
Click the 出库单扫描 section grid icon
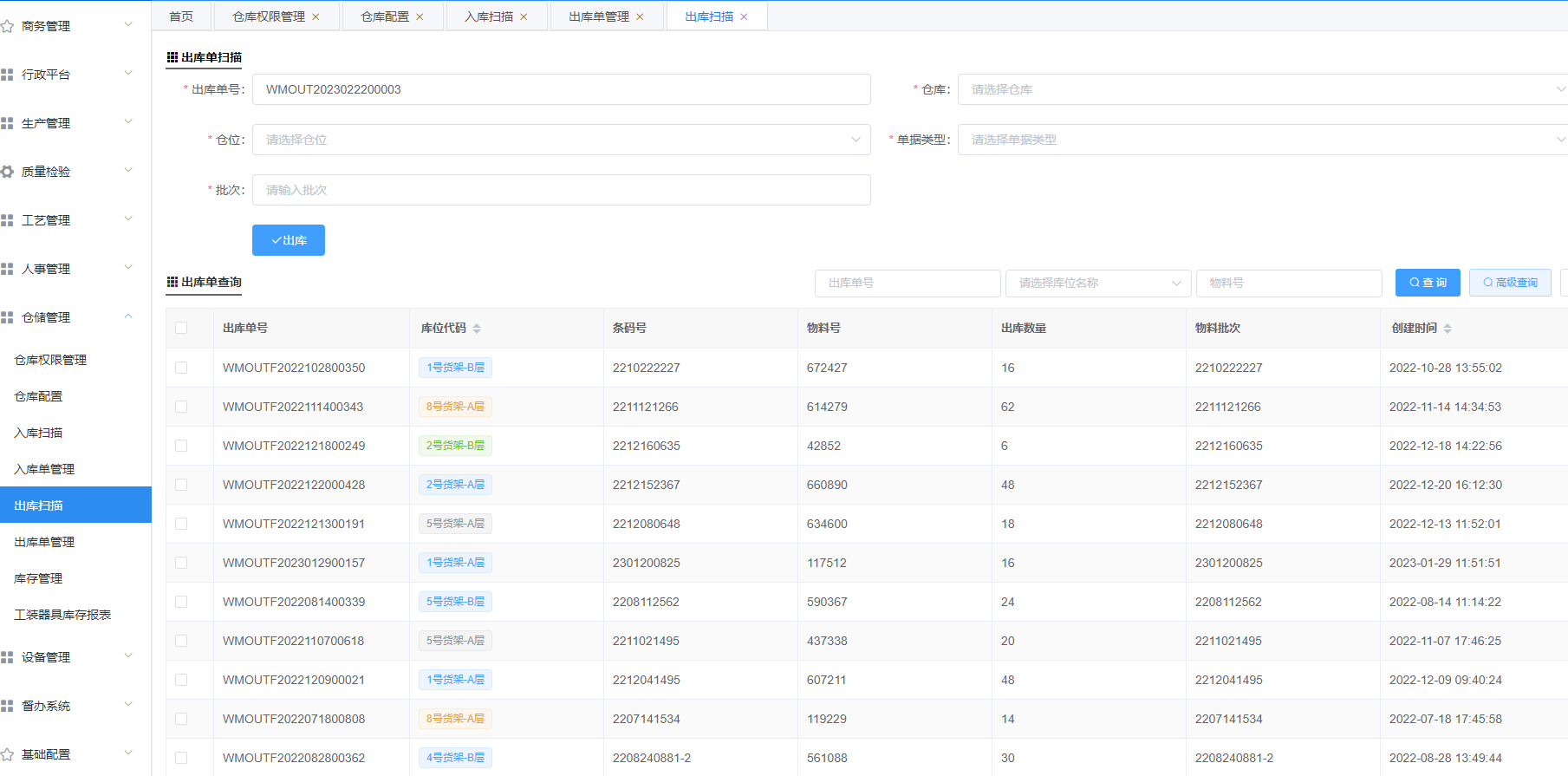[172, 57]
